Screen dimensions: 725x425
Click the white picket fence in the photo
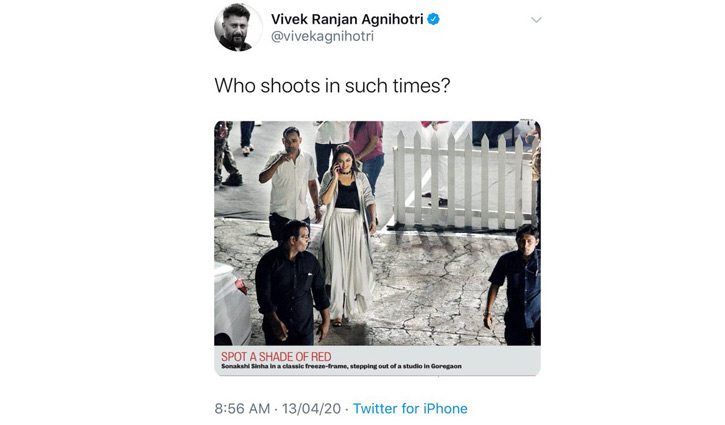[460, 180]
